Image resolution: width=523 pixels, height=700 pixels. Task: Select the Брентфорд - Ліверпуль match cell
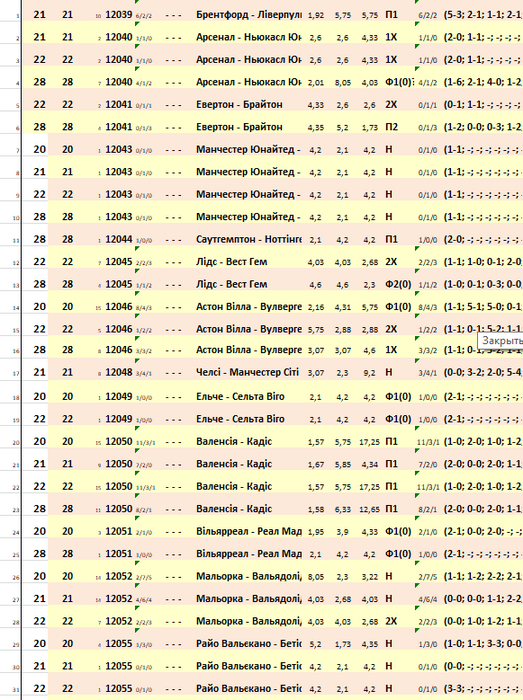pyautogui.click(x=249, y=15)
